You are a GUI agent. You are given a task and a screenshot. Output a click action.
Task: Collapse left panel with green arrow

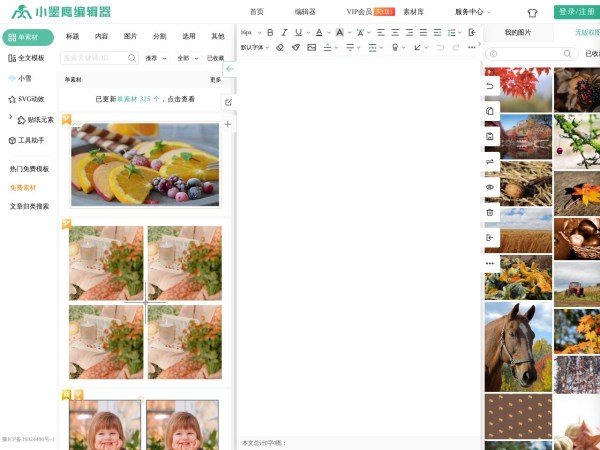pos(229,69)
